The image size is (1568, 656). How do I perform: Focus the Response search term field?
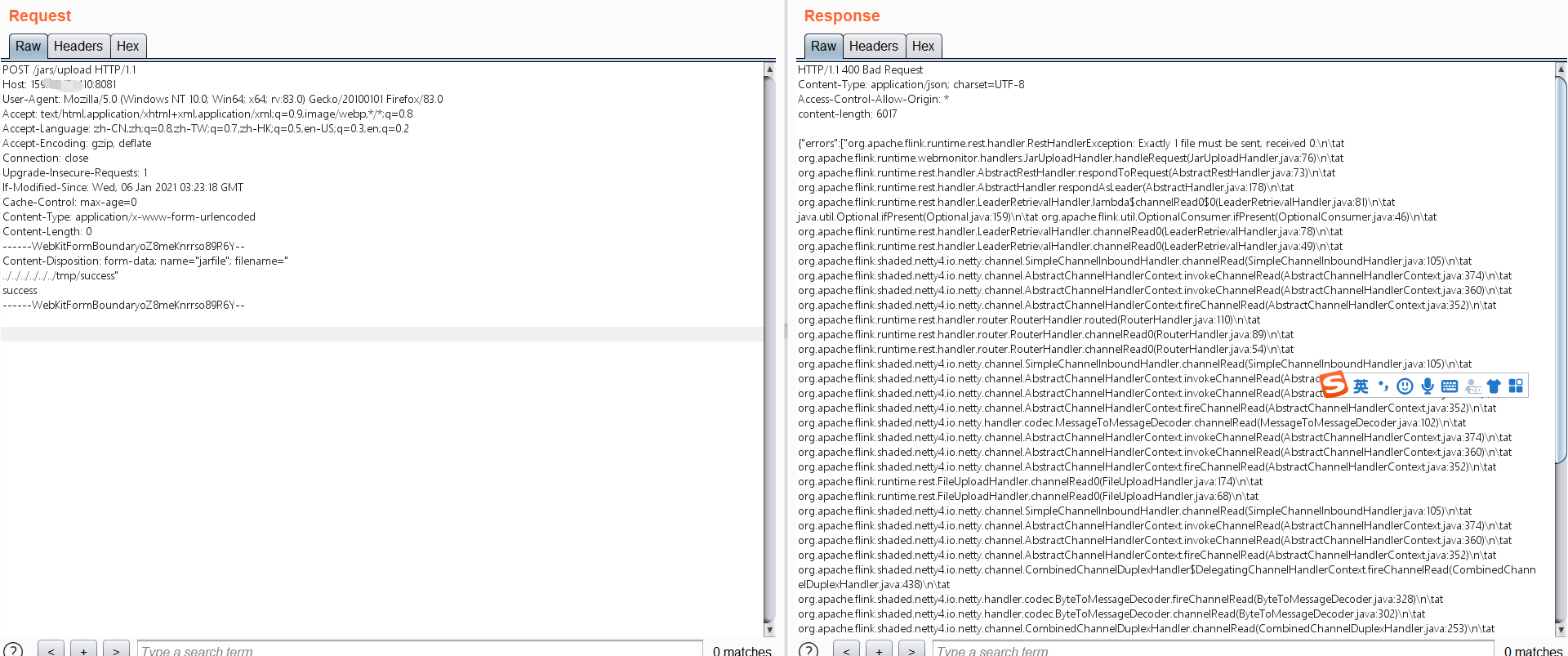(1214, 649)
